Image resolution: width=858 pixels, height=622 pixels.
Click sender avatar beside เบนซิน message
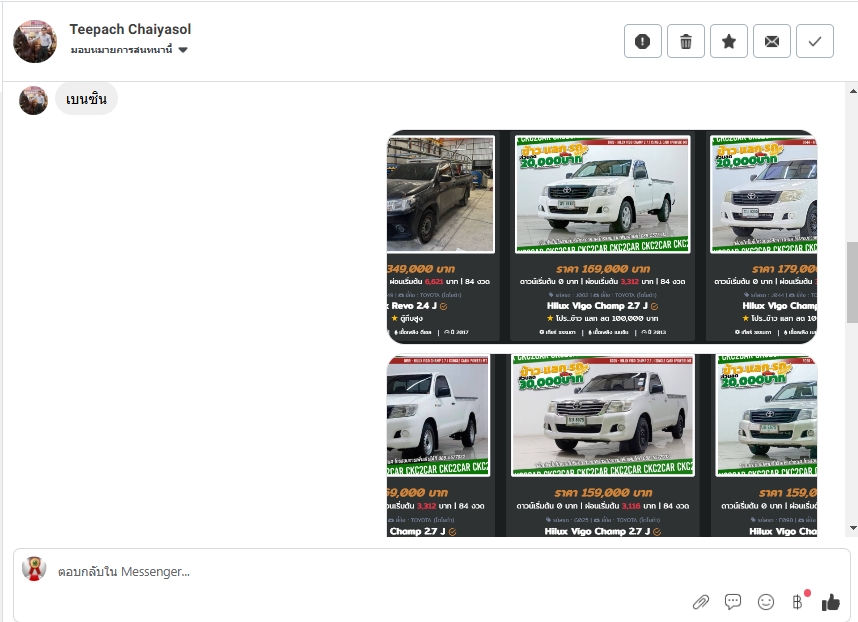33,100
